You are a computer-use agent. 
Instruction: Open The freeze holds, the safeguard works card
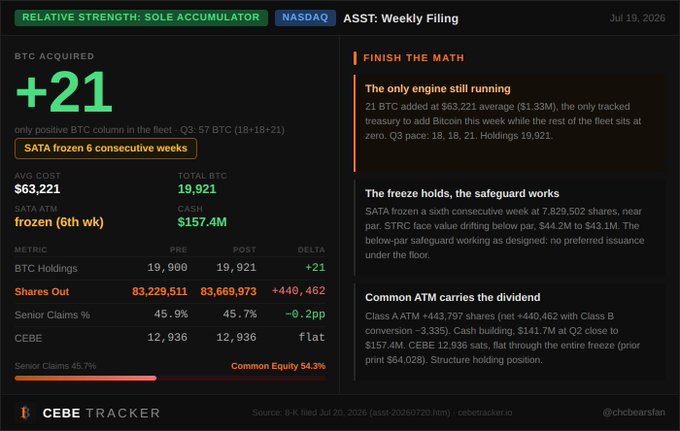click(510, 228)
